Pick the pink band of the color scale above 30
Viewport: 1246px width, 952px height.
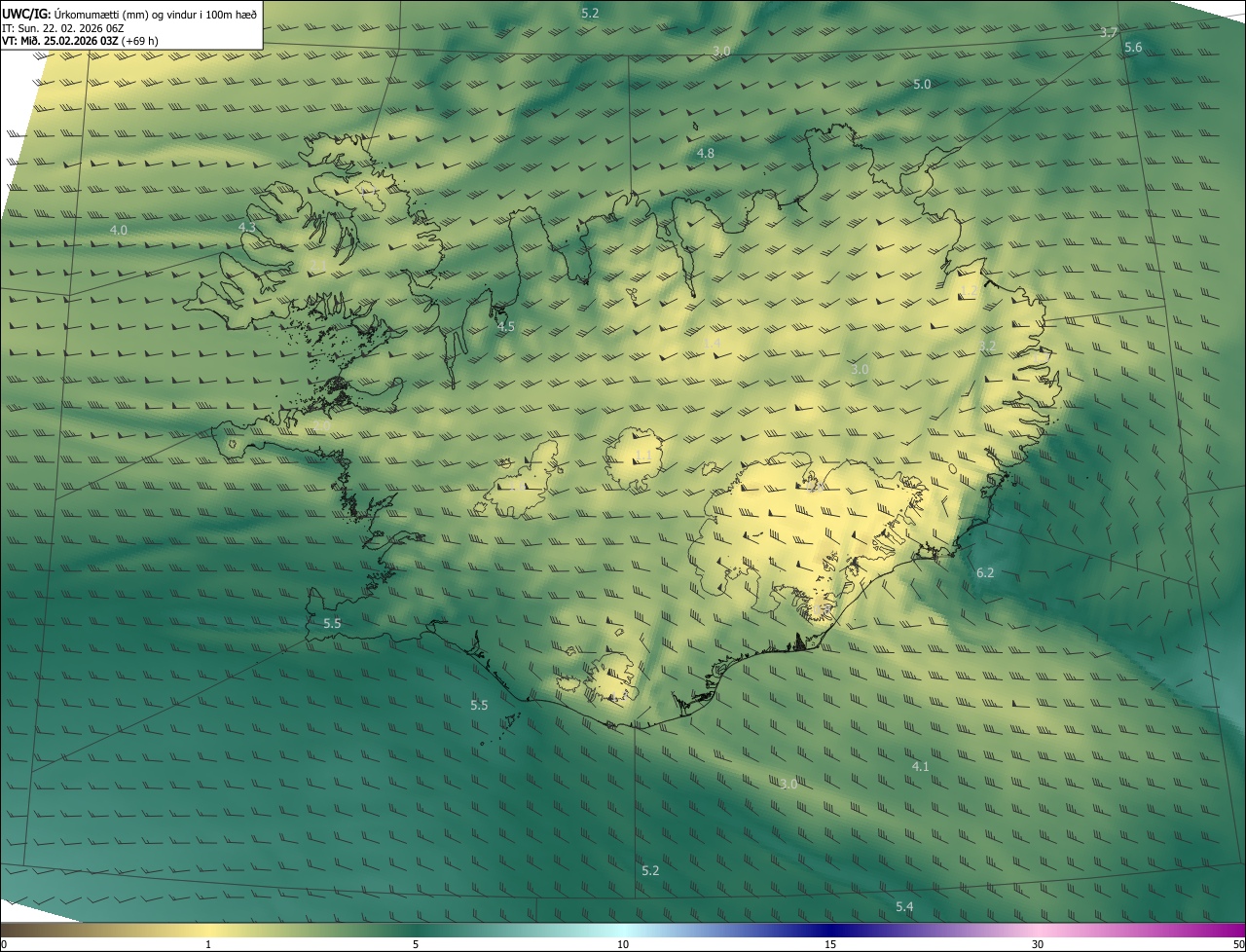click(1038, 930)
